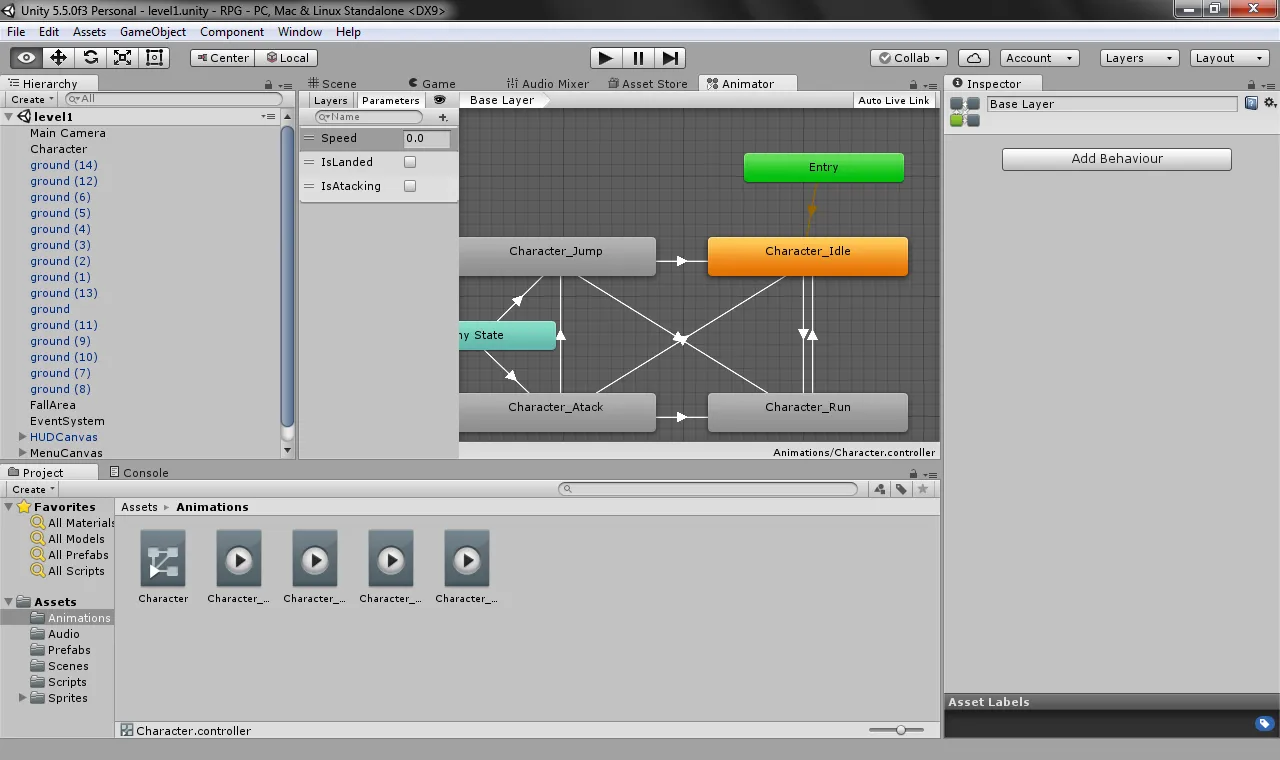Select the Scale tool
Image resolution: width=1280 pixels, height=760 pixels.
[122, 58]
